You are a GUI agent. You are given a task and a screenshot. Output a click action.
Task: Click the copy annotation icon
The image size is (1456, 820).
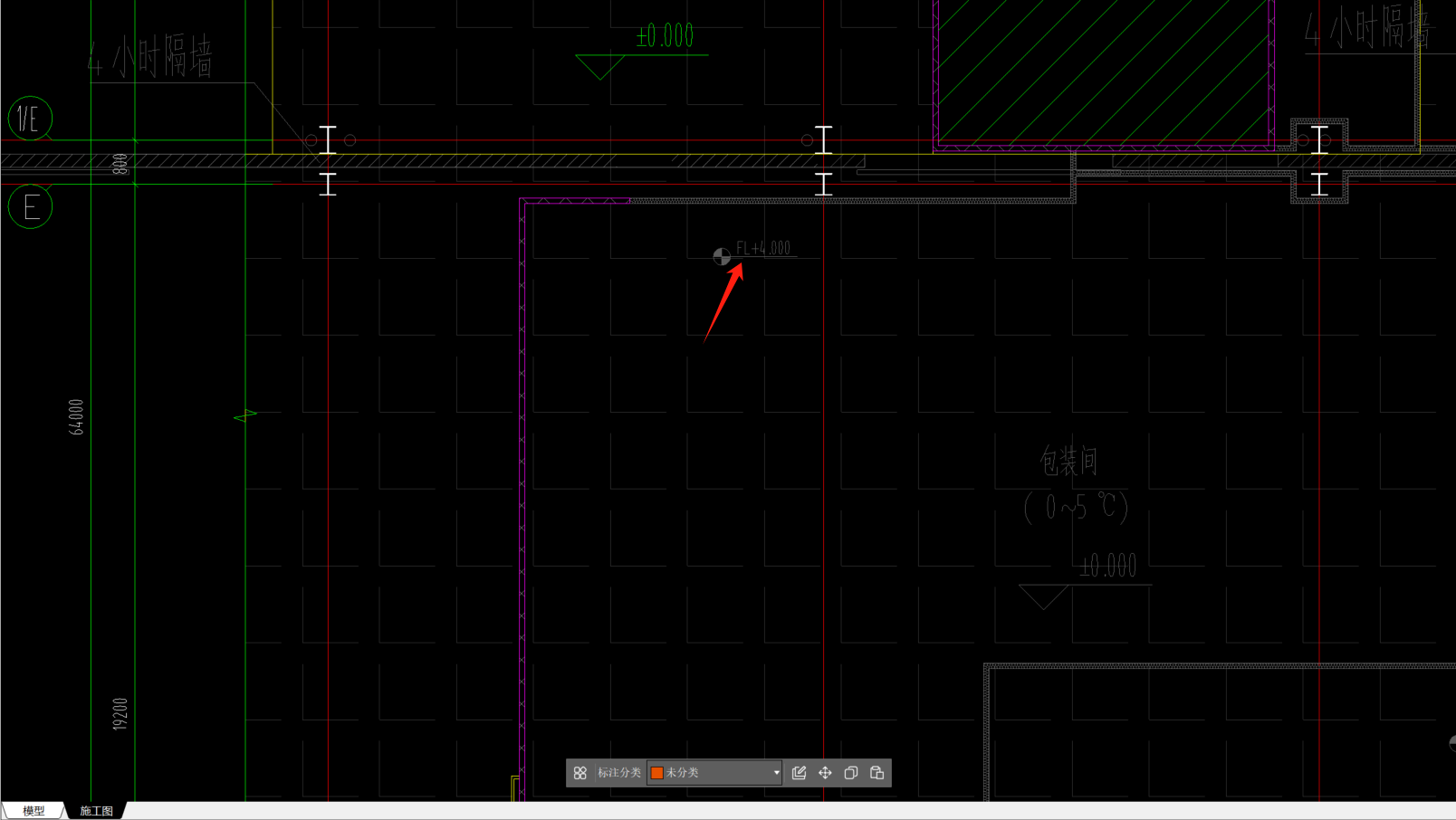point(851,773)
